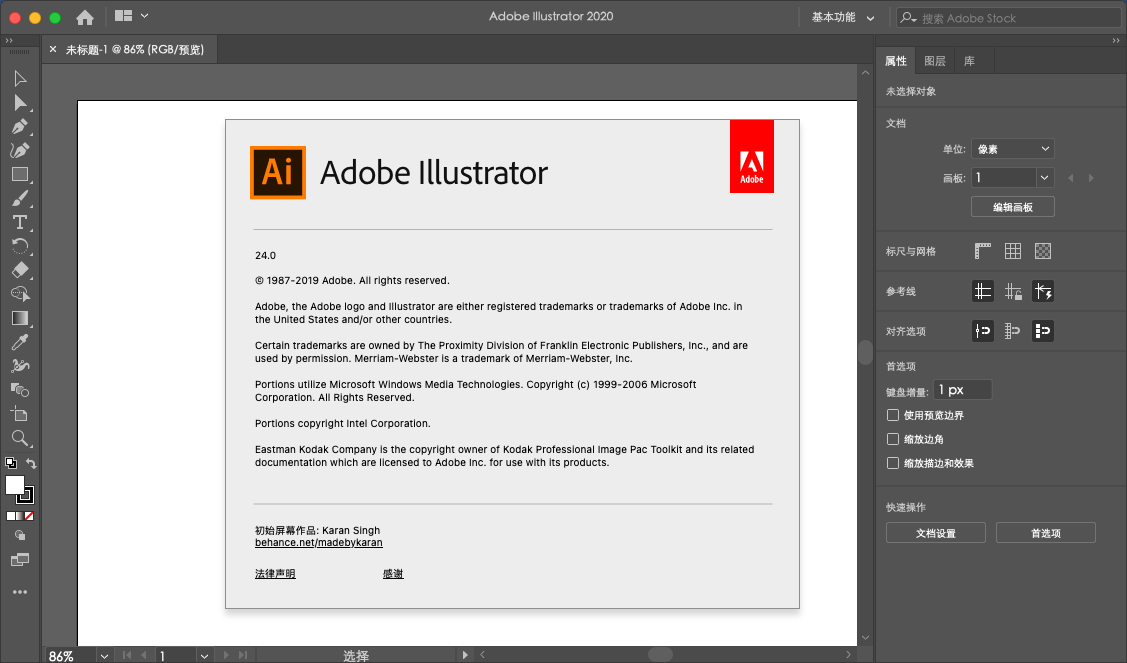The height and width of the screenshot is (663, 1127).
Task: Select the Paintbrush tool
Action: click(x=19, y=198)
